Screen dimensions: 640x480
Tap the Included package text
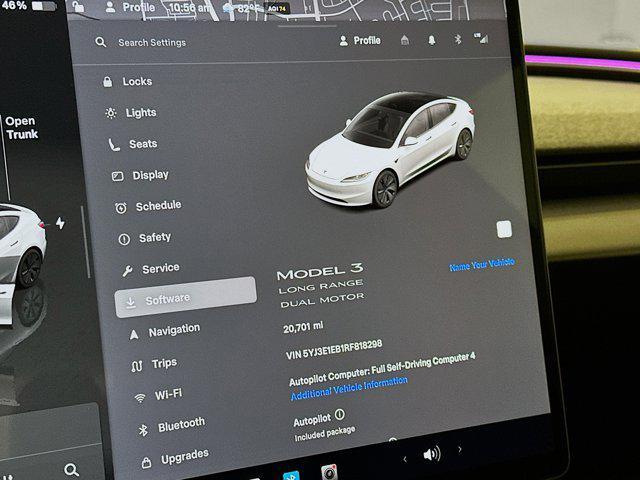(x=325, y=434)
